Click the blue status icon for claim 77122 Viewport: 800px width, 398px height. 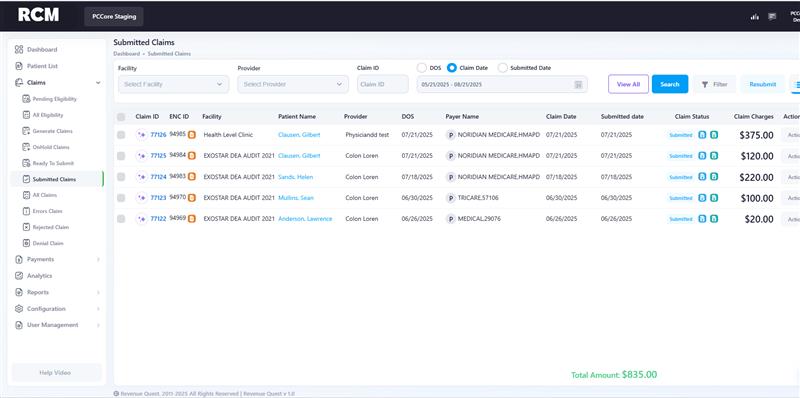[x=703, y=219]
